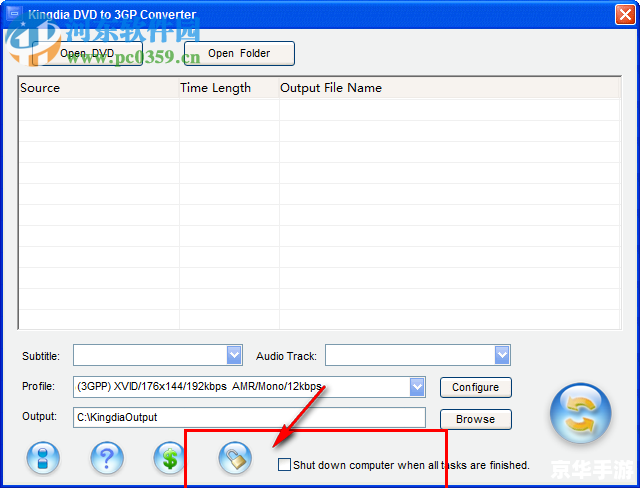The width and height of the screenshot is (640, 488).
Task: Click the green dollar purchase icon
Action: coord(170,458)
